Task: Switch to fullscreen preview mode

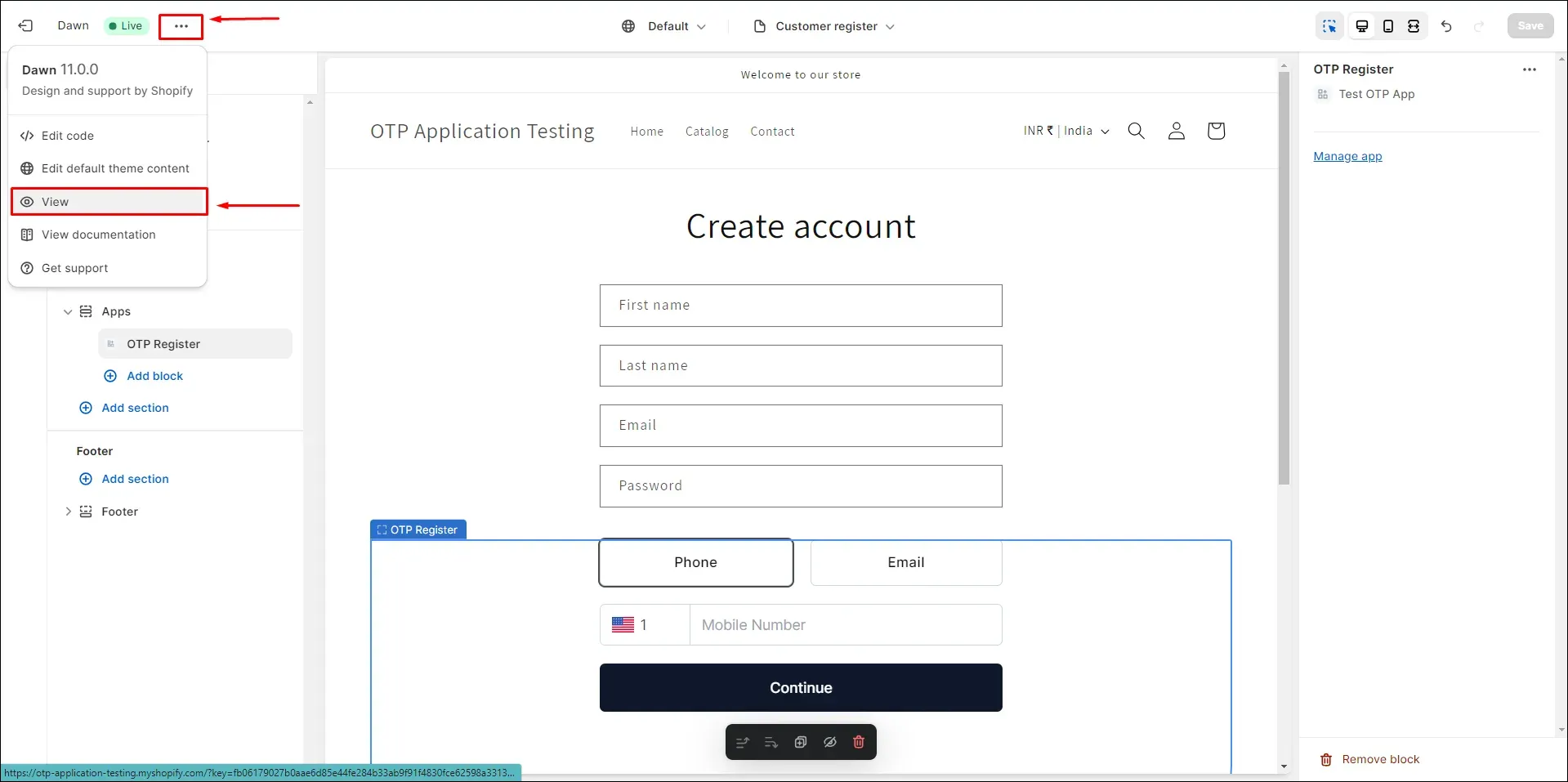Action: pos(1414,26)
